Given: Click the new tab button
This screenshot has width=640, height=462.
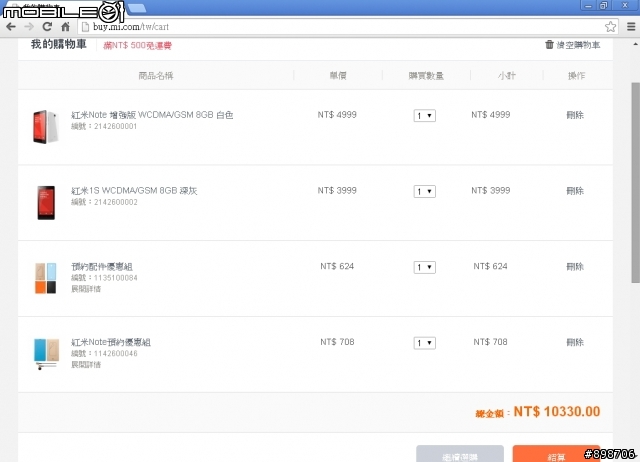Looking at the screenshot, I should coord(137,8).
